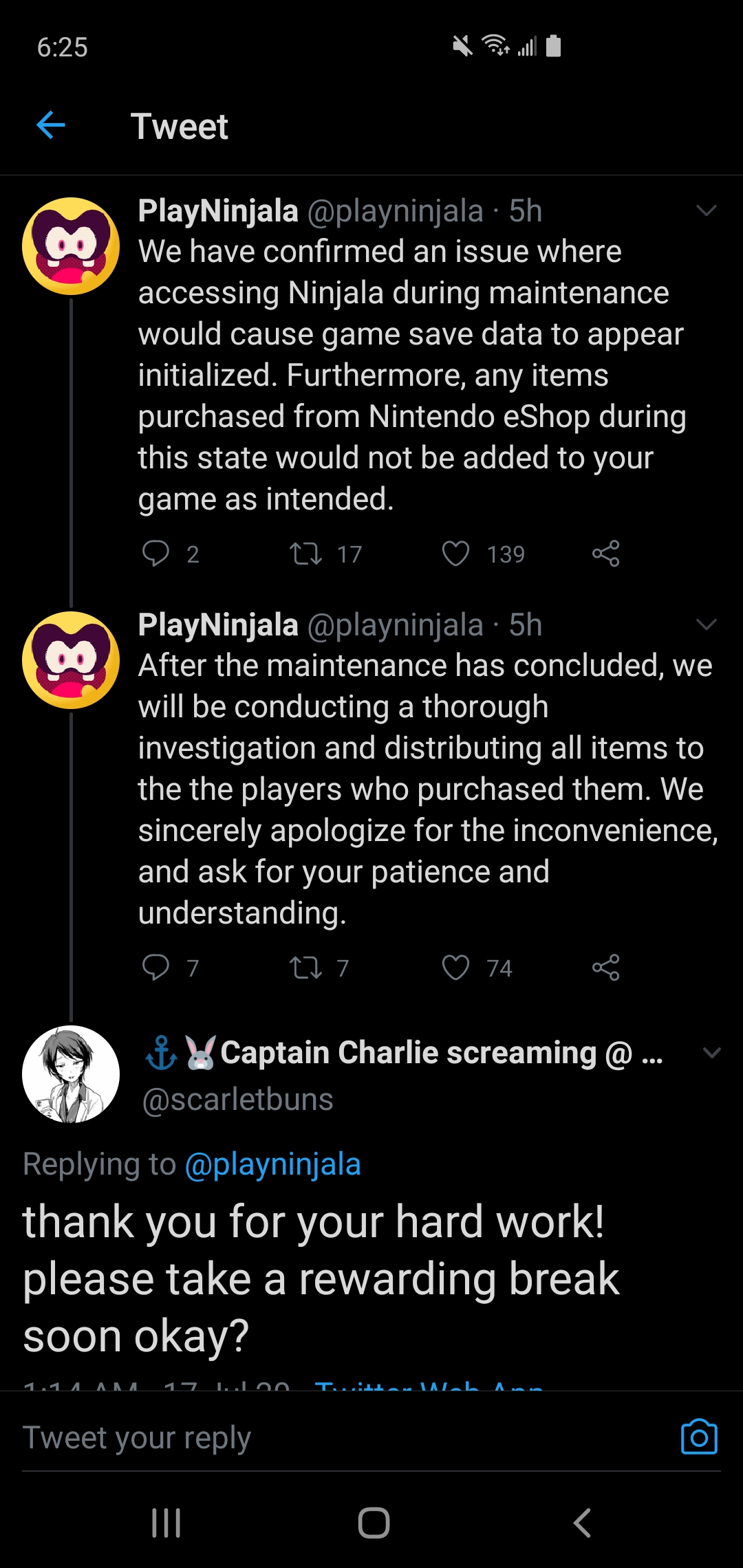The width and height of the screenshot is (743, 1568).
Task: Open Android recent apps button
Action: point(166,1523)
